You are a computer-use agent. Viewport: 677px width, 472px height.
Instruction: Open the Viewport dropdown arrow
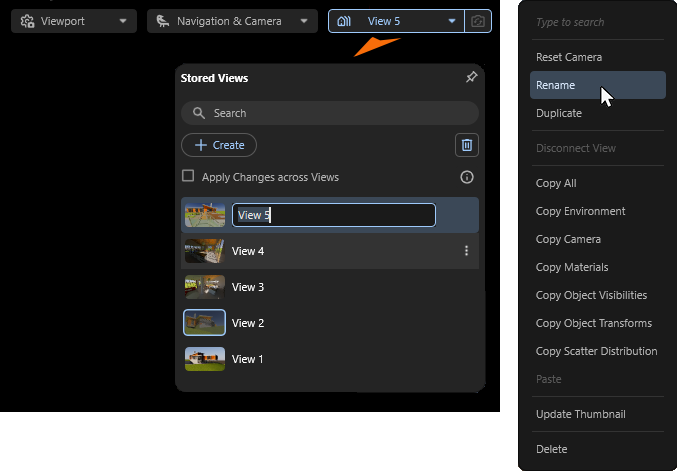(x=123, y=21)
